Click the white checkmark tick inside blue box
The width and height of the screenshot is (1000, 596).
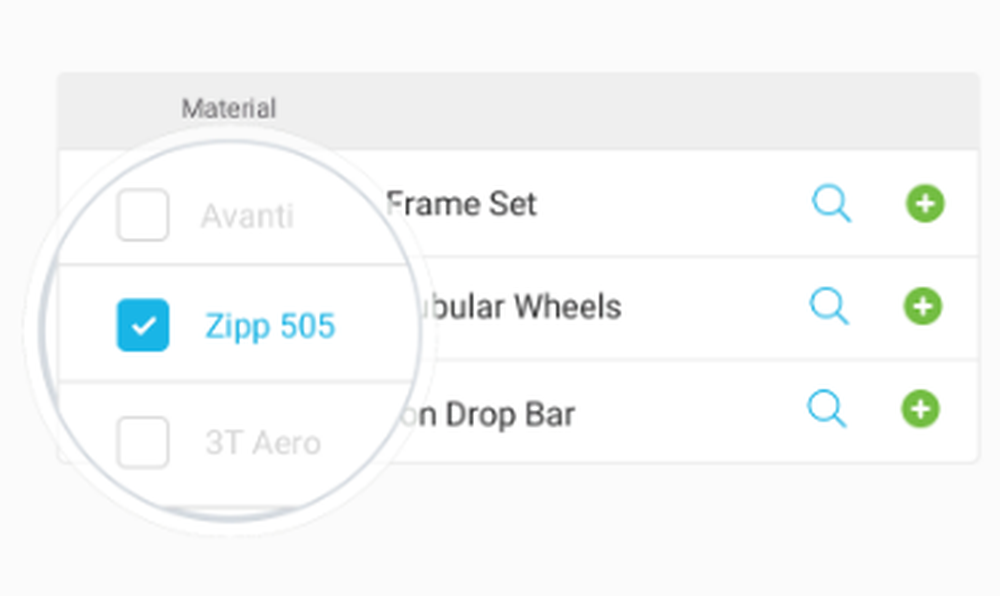[143, 326]
